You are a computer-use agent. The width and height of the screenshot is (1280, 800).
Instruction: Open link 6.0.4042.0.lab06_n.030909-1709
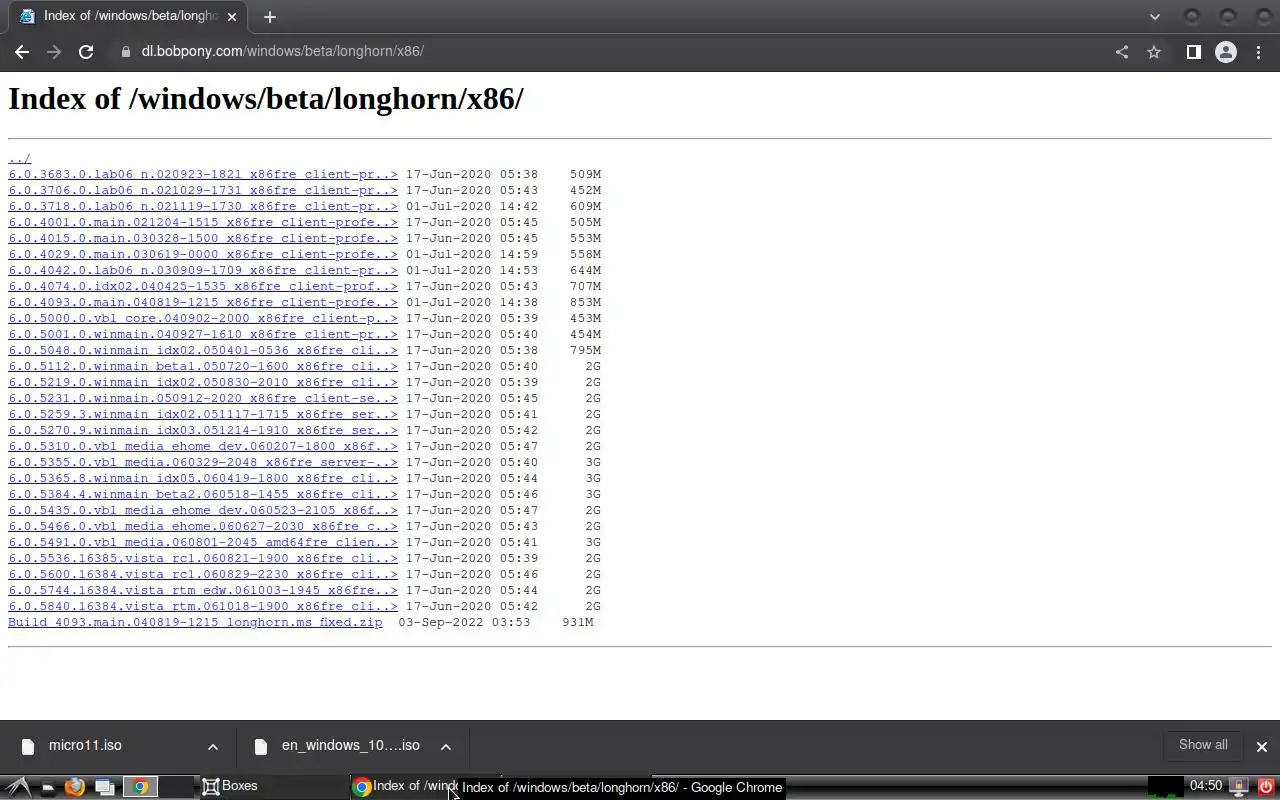(x=203, y=270)
